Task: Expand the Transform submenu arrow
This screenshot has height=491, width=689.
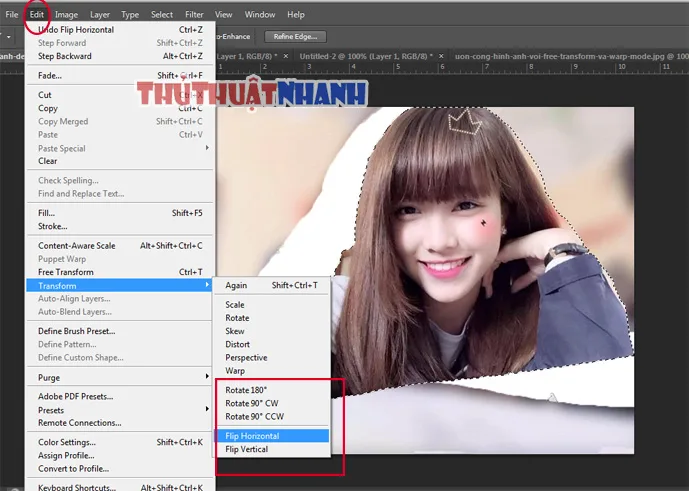Action: click(x=207, y=285)
